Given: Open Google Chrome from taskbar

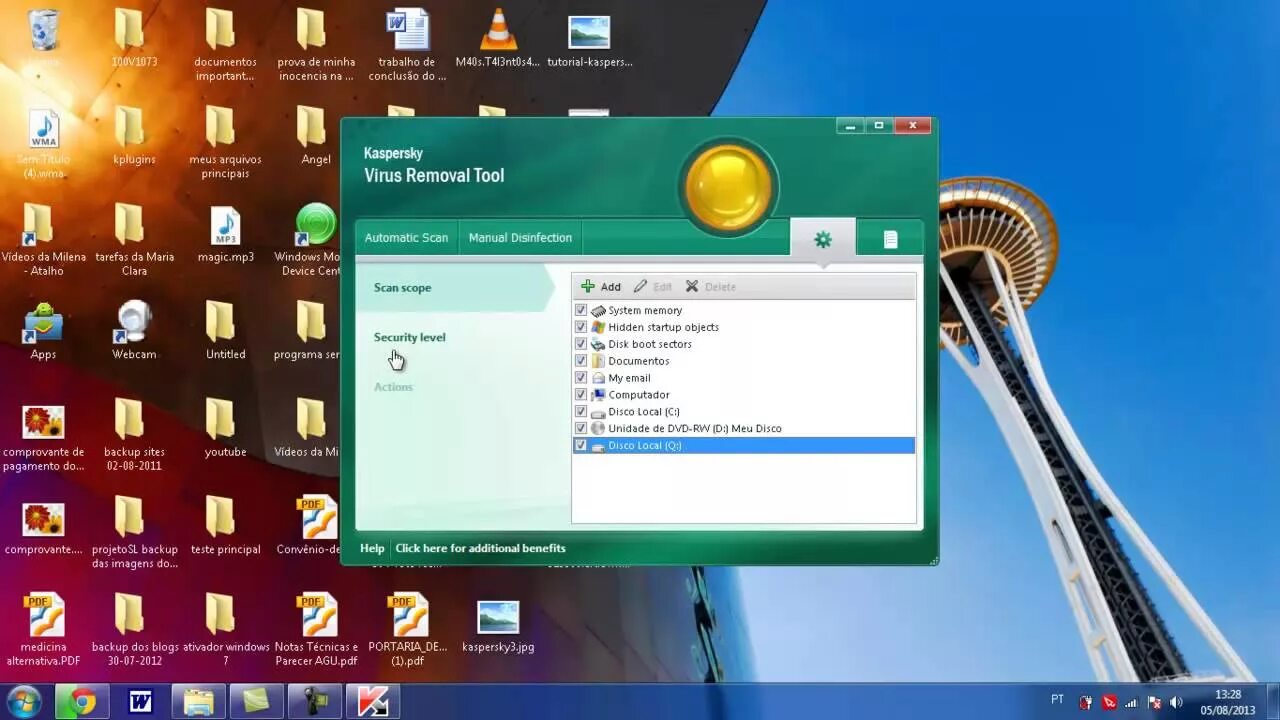Looking at the screenshot, I should point(82,702).
